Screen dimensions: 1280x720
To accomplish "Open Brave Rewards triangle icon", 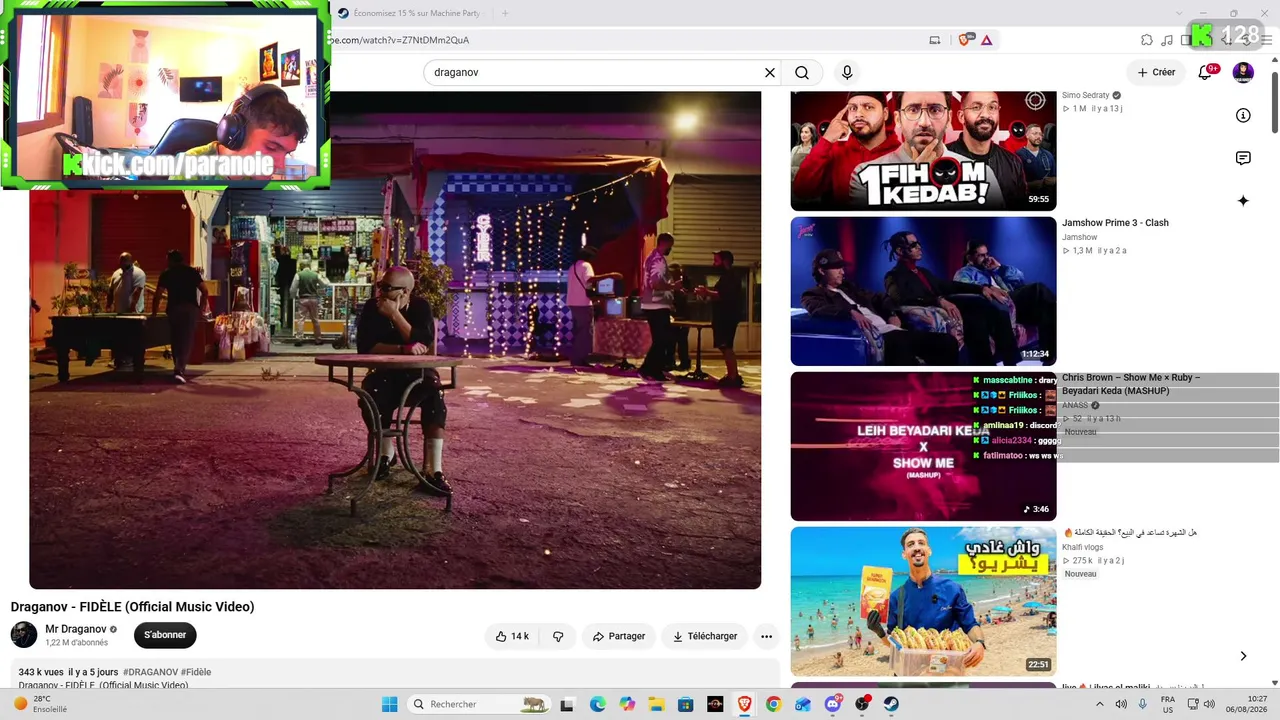I will point(987,40).
